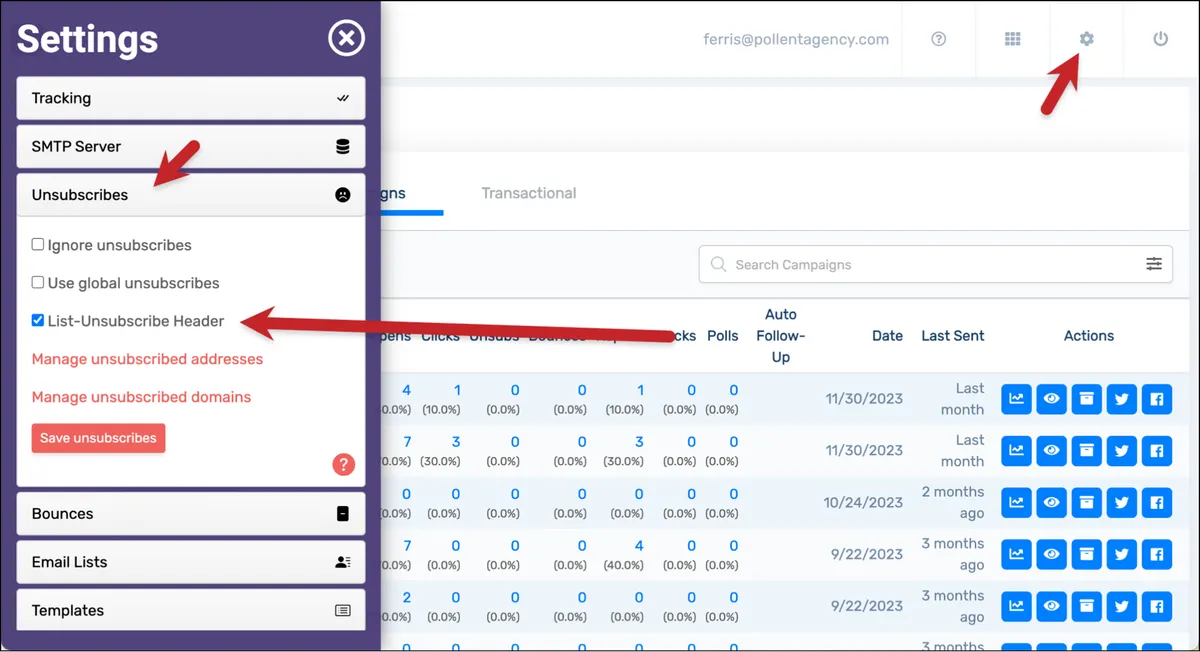Click the Polls column header
The image size is (1200, 652).
point(722,336)
